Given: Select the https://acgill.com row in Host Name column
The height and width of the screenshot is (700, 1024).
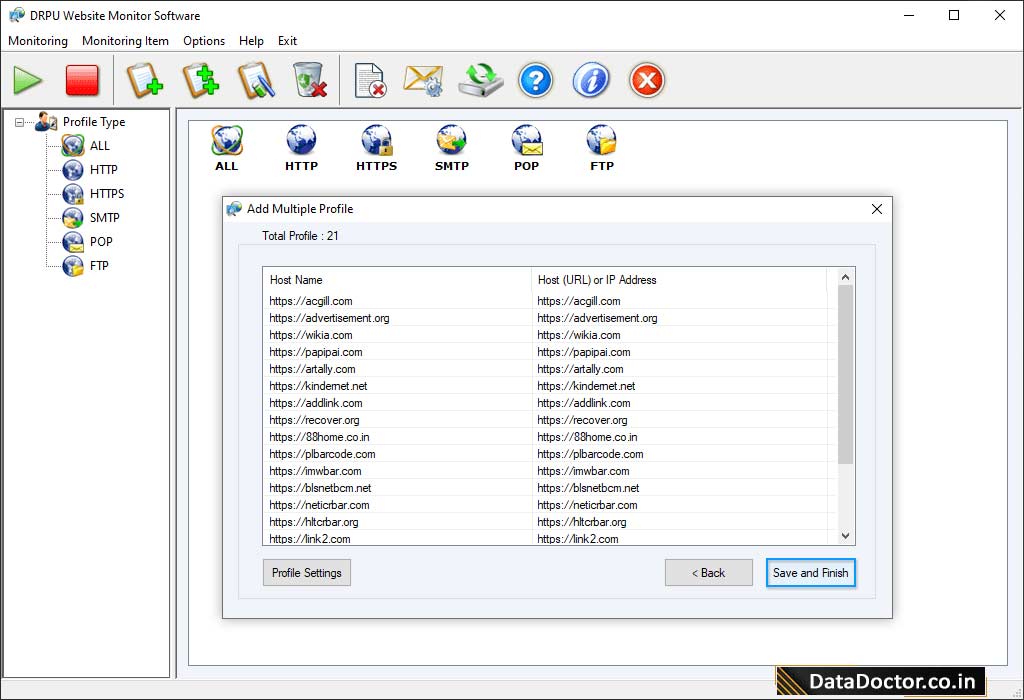Looking at the screenshot, I should (x=311, y=301).
